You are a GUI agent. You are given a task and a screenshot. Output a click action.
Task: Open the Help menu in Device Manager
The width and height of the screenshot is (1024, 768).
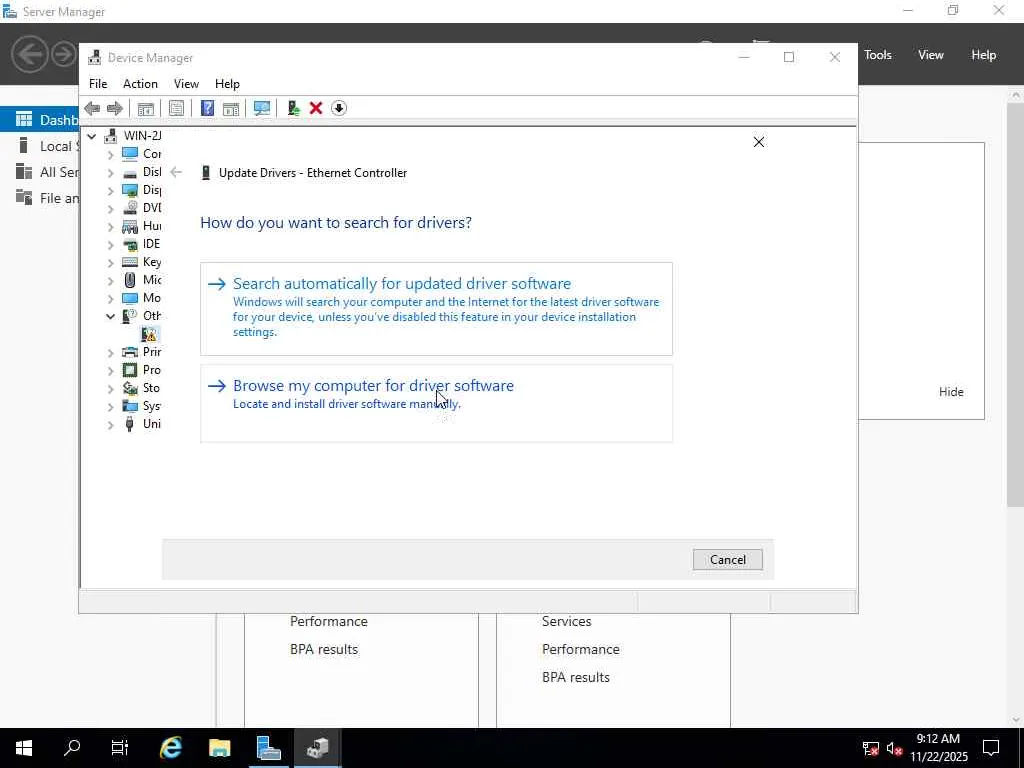227,84
